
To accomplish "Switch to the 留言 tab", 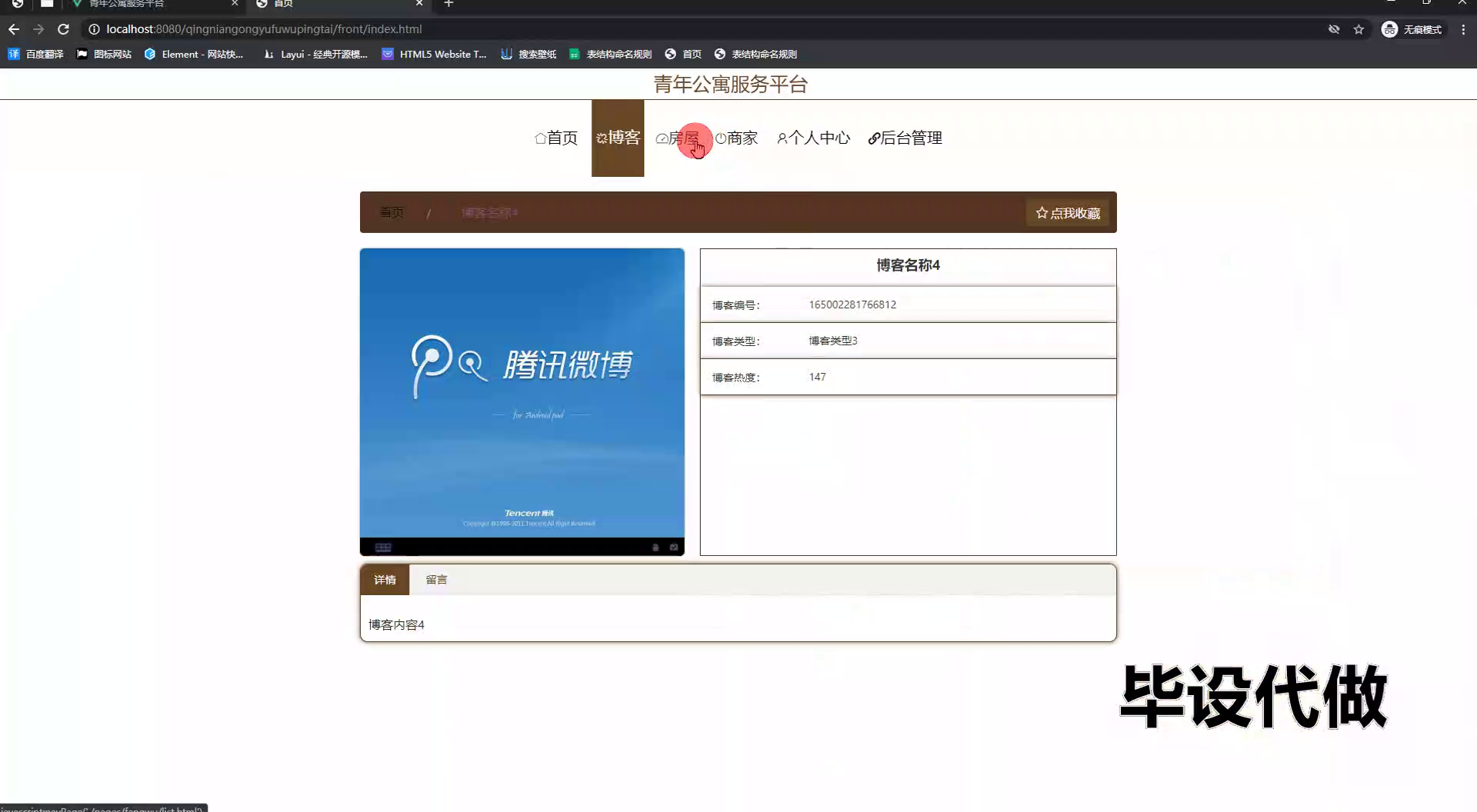I will [436, 580].
